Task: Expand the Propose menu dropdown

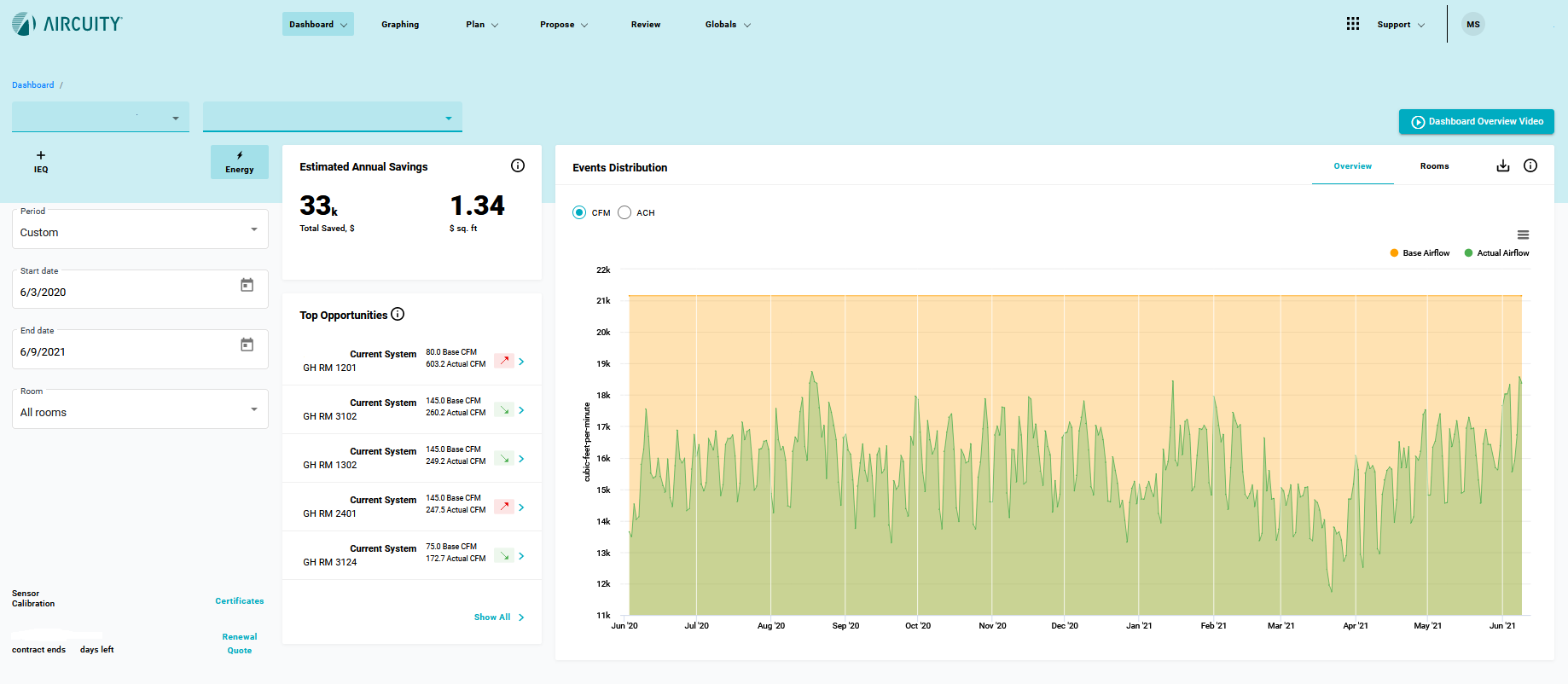Action: 564,25
